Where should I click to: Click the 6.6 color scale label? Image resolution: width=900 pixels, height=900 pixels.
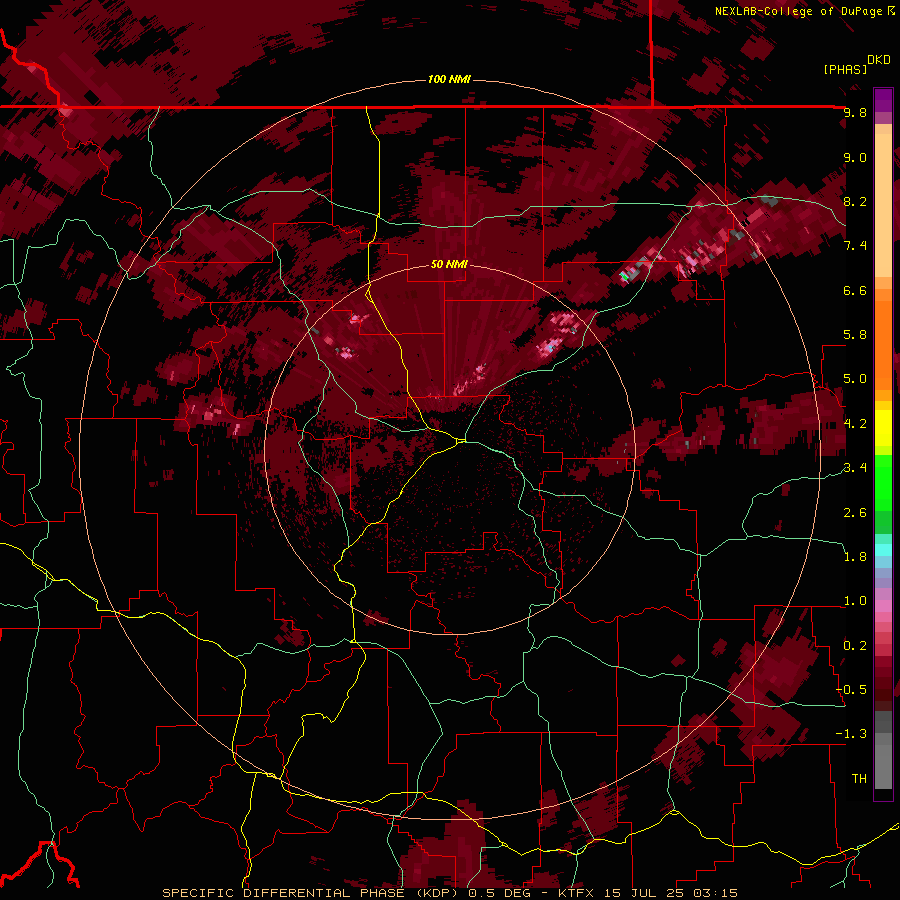(855, 290)
